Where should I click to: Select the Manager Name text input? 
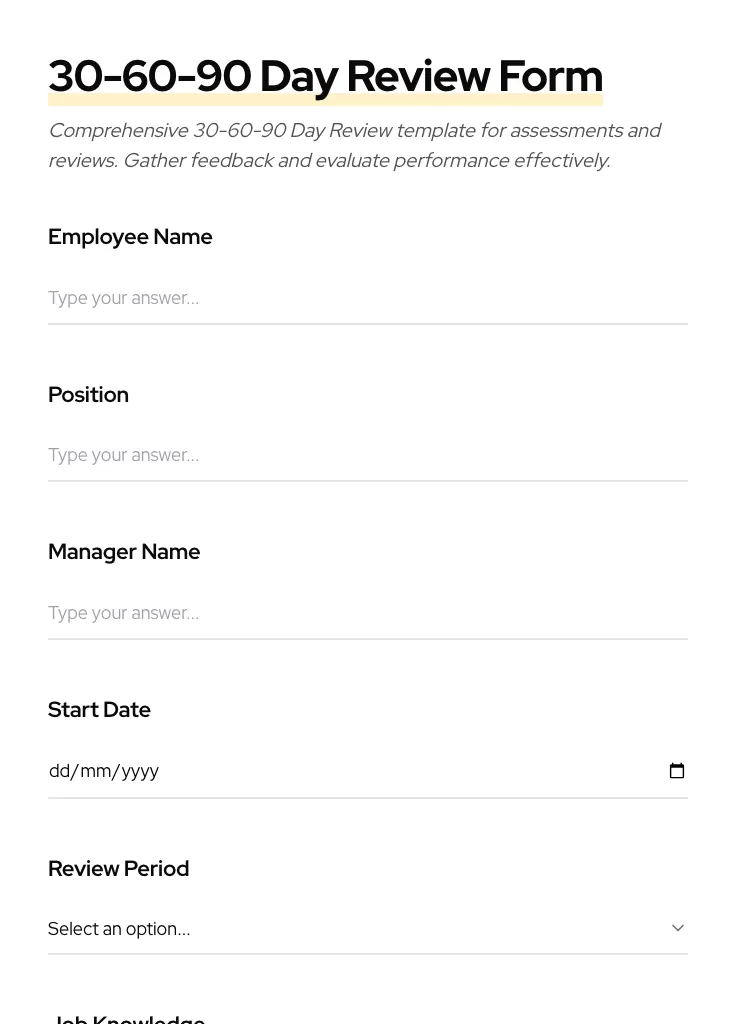click(x=367, y=613)
